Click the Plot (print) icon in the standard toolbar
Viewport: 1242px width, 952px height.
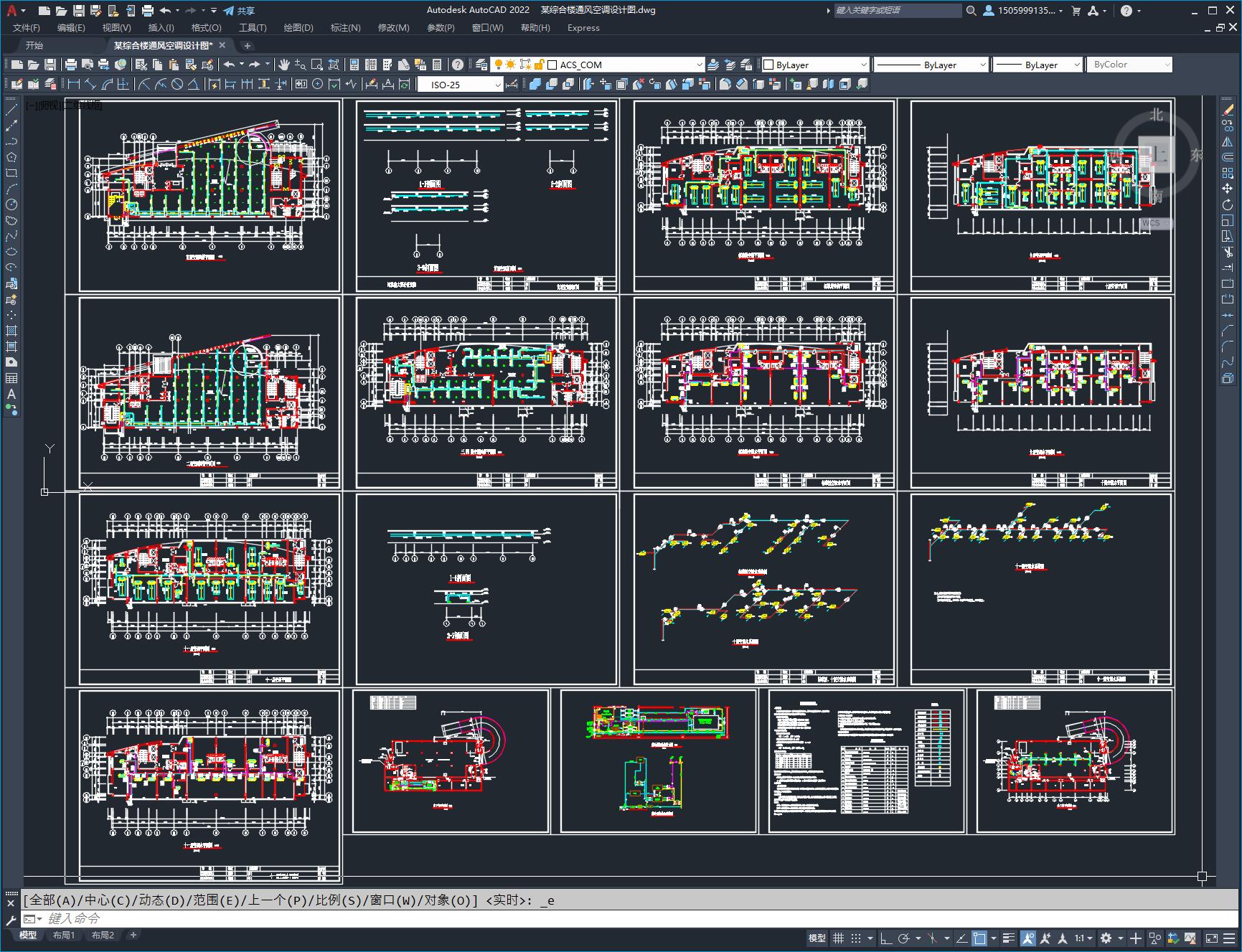click(x=71, y=65)
